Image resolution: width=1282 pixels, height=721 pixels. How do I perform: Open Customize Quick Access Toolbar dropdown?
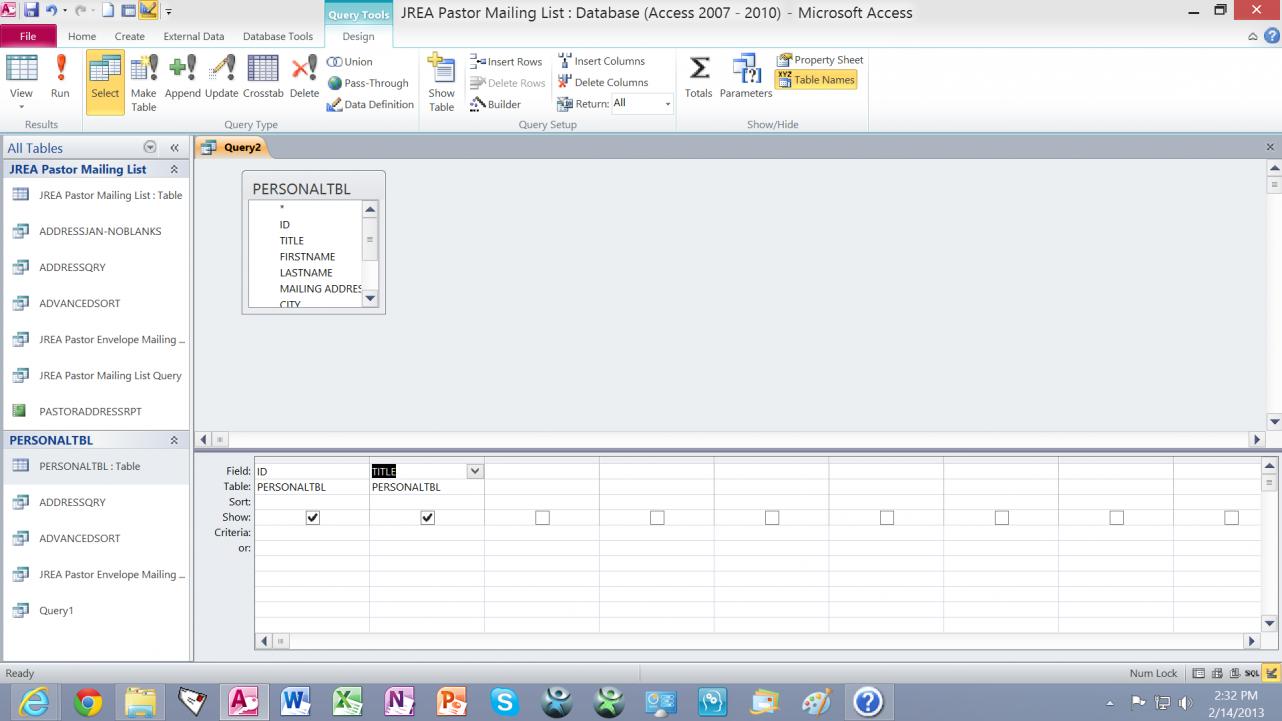point(169,12)
